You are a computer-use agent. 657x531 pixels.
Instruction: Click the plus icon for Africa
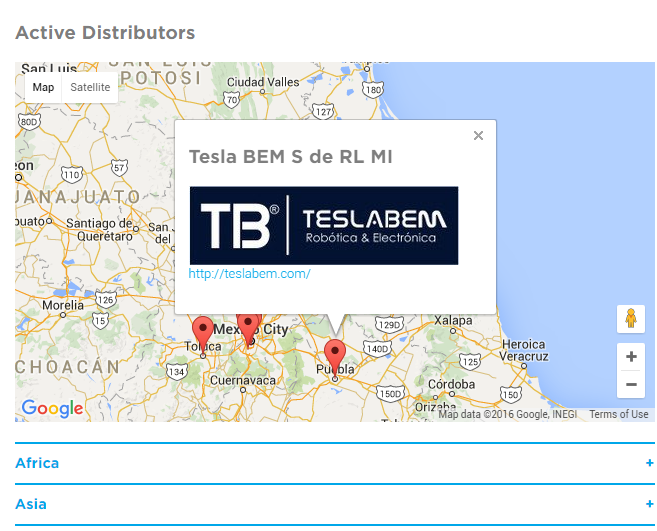(649, 463)
